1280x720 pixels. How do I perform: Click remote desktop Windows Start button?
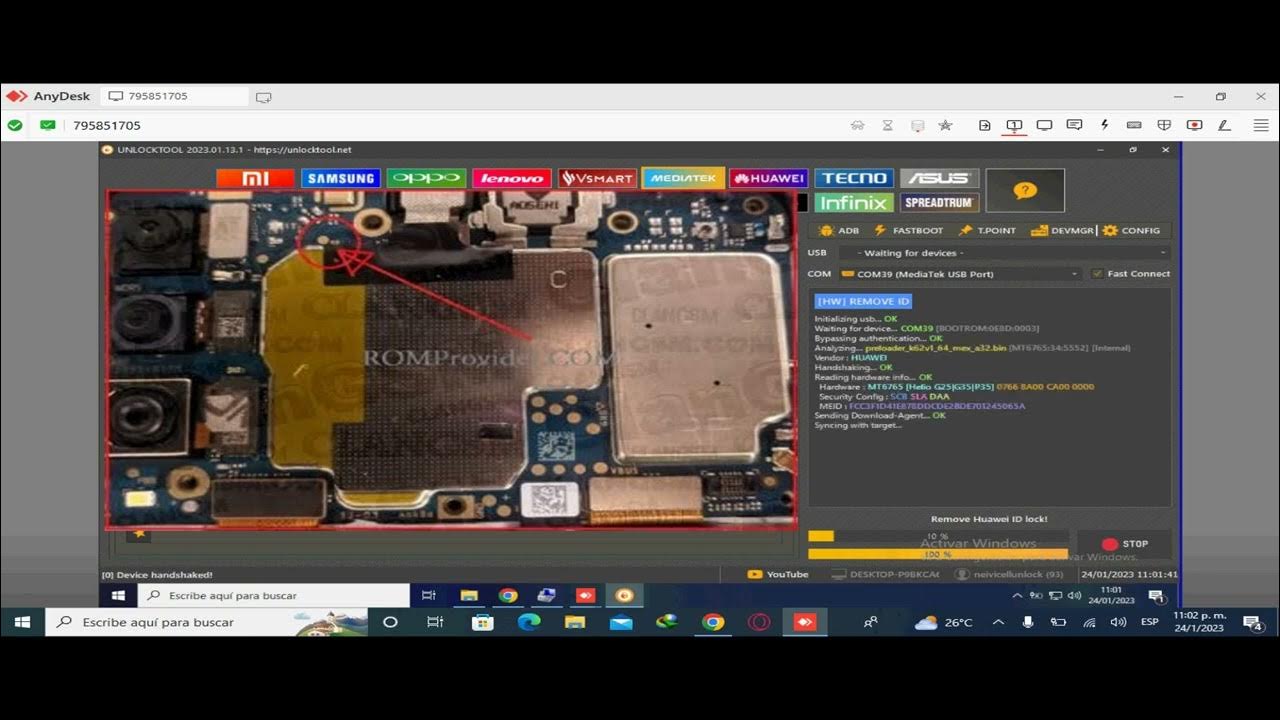click(x=118, y=595)
